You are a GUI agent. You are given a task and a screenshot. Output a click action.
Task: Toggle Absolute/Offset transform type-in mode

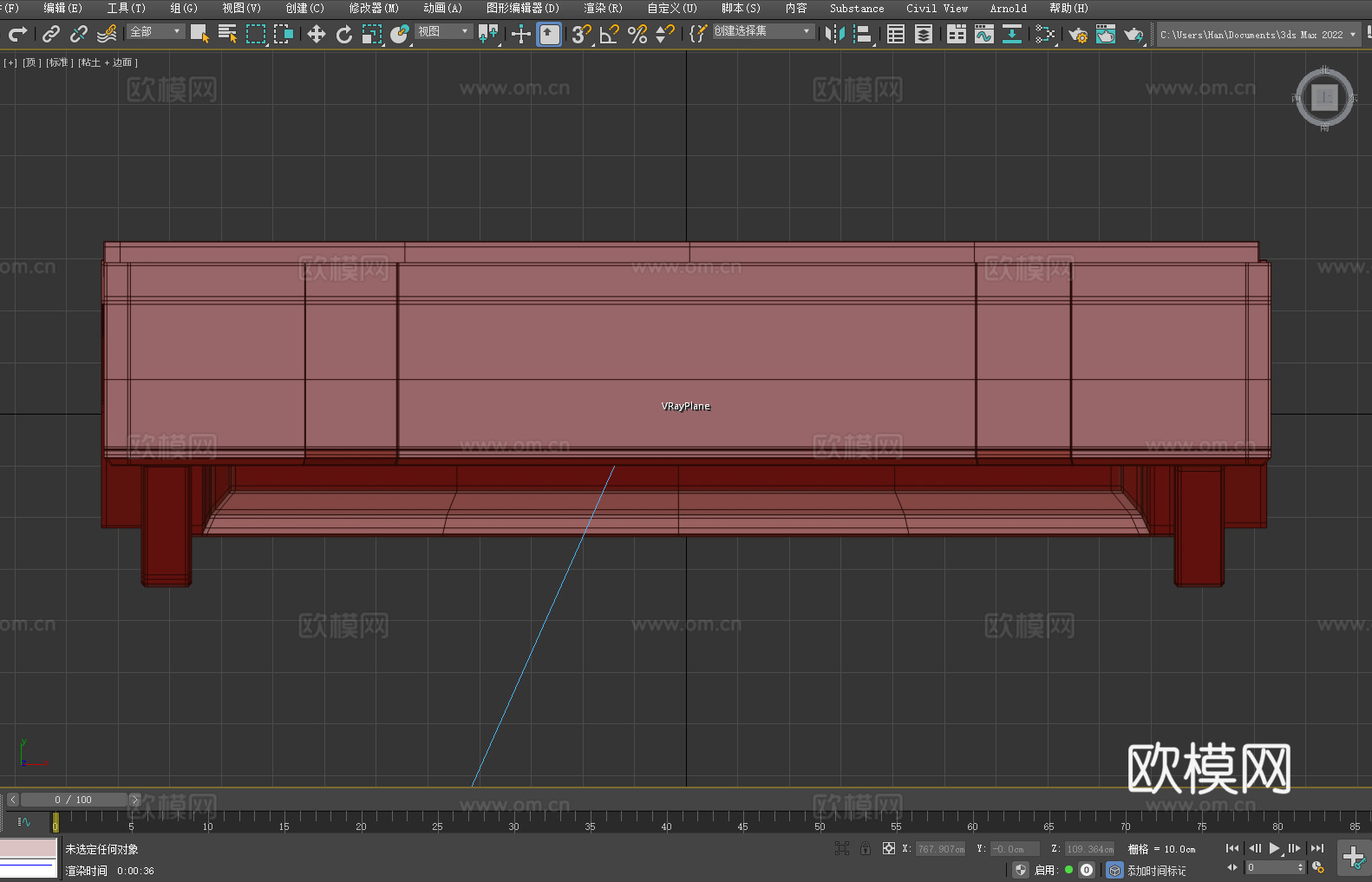coord(889,848)
